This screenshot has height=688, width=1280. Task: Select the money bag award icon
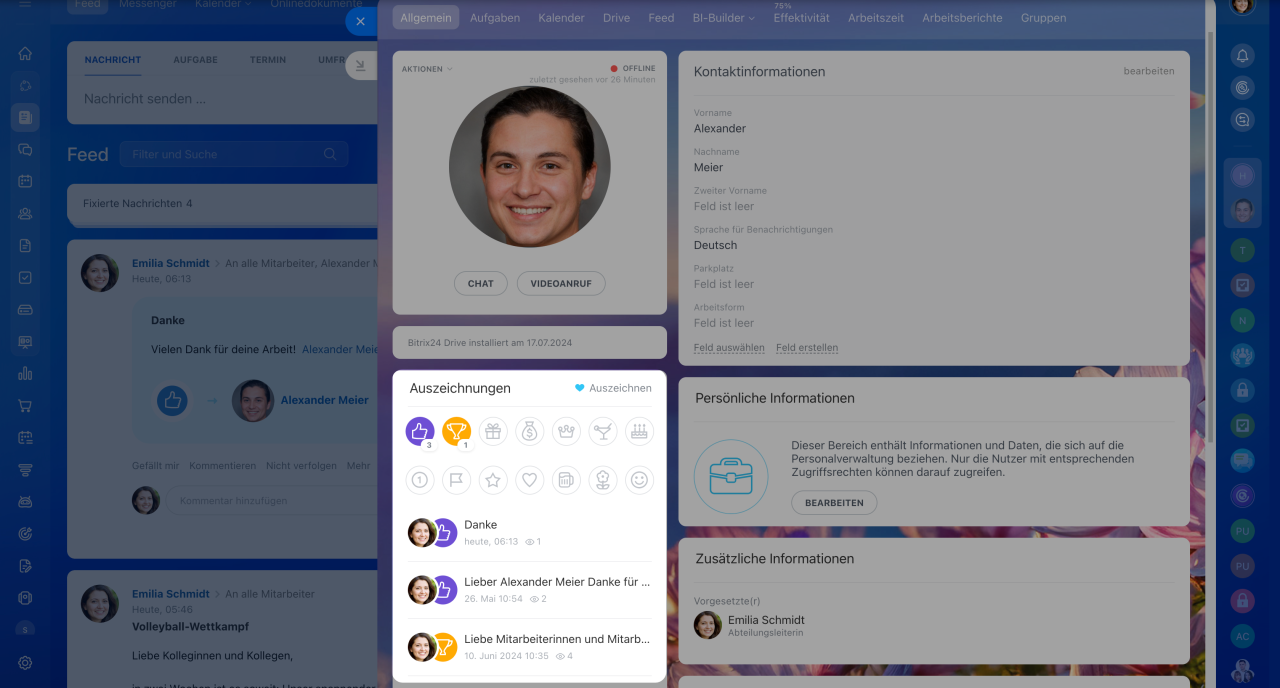[530, 431]
